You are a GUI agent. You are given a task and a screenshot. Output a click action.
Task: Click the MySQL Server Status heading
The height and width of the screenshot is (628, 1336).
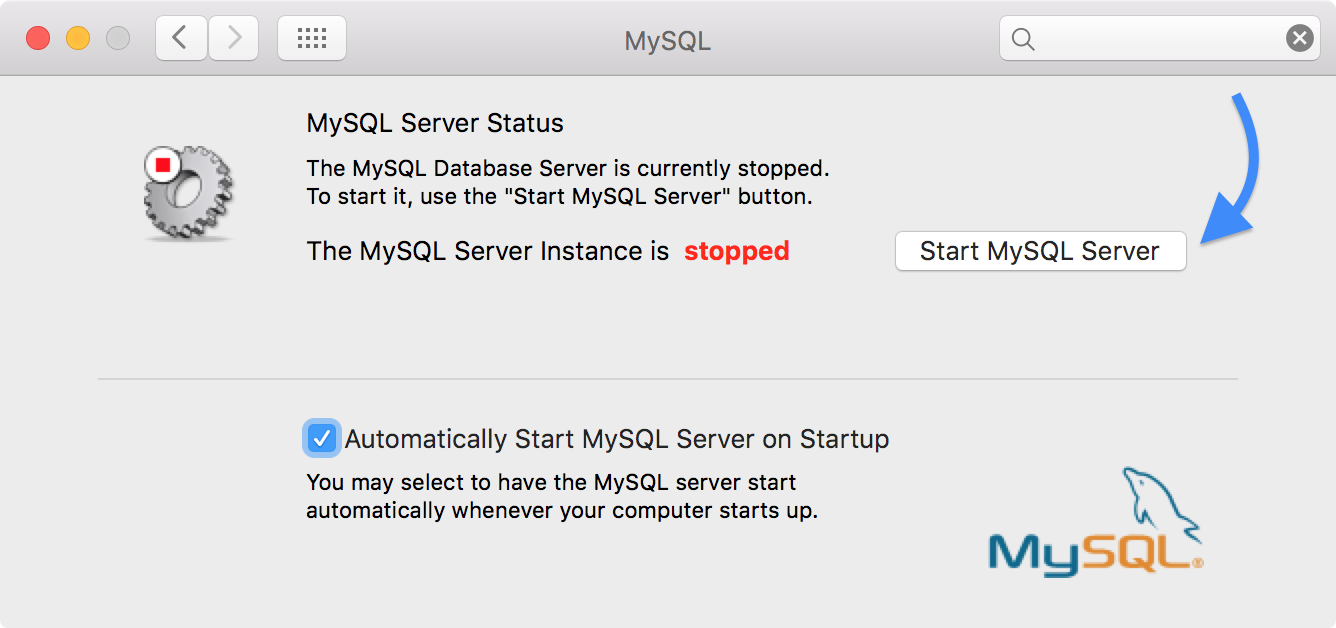(x=434, y=122)
